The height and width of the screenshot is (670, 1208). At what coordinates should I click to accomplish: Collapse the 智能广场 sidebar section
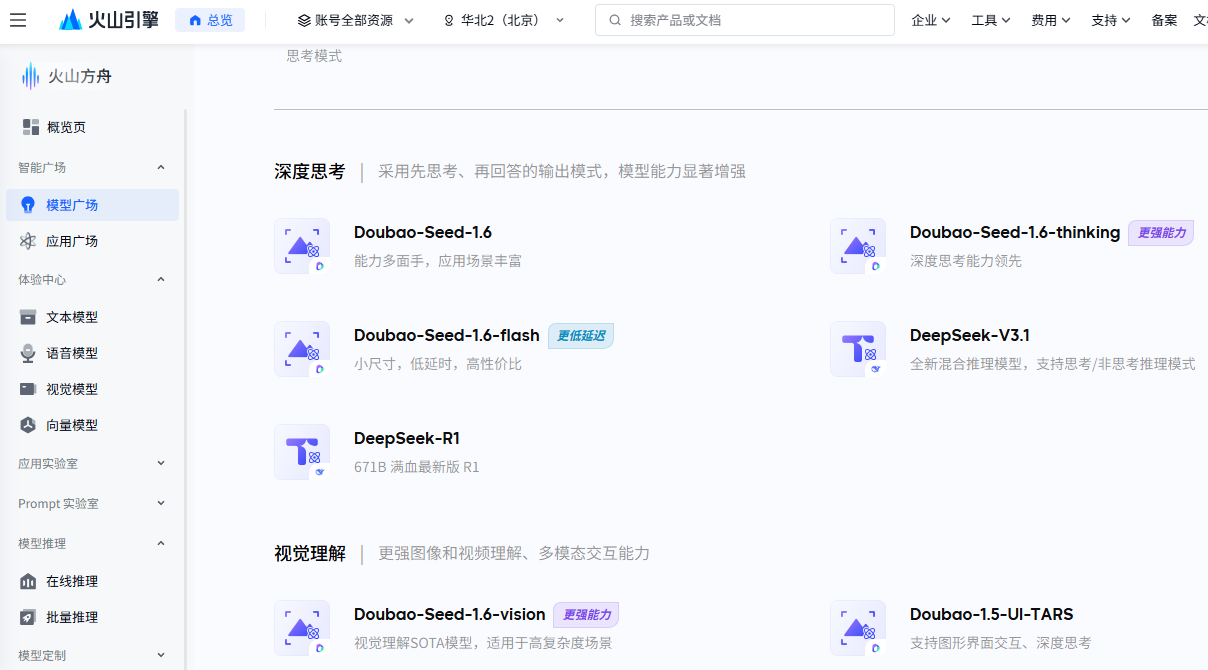[161, 167]
